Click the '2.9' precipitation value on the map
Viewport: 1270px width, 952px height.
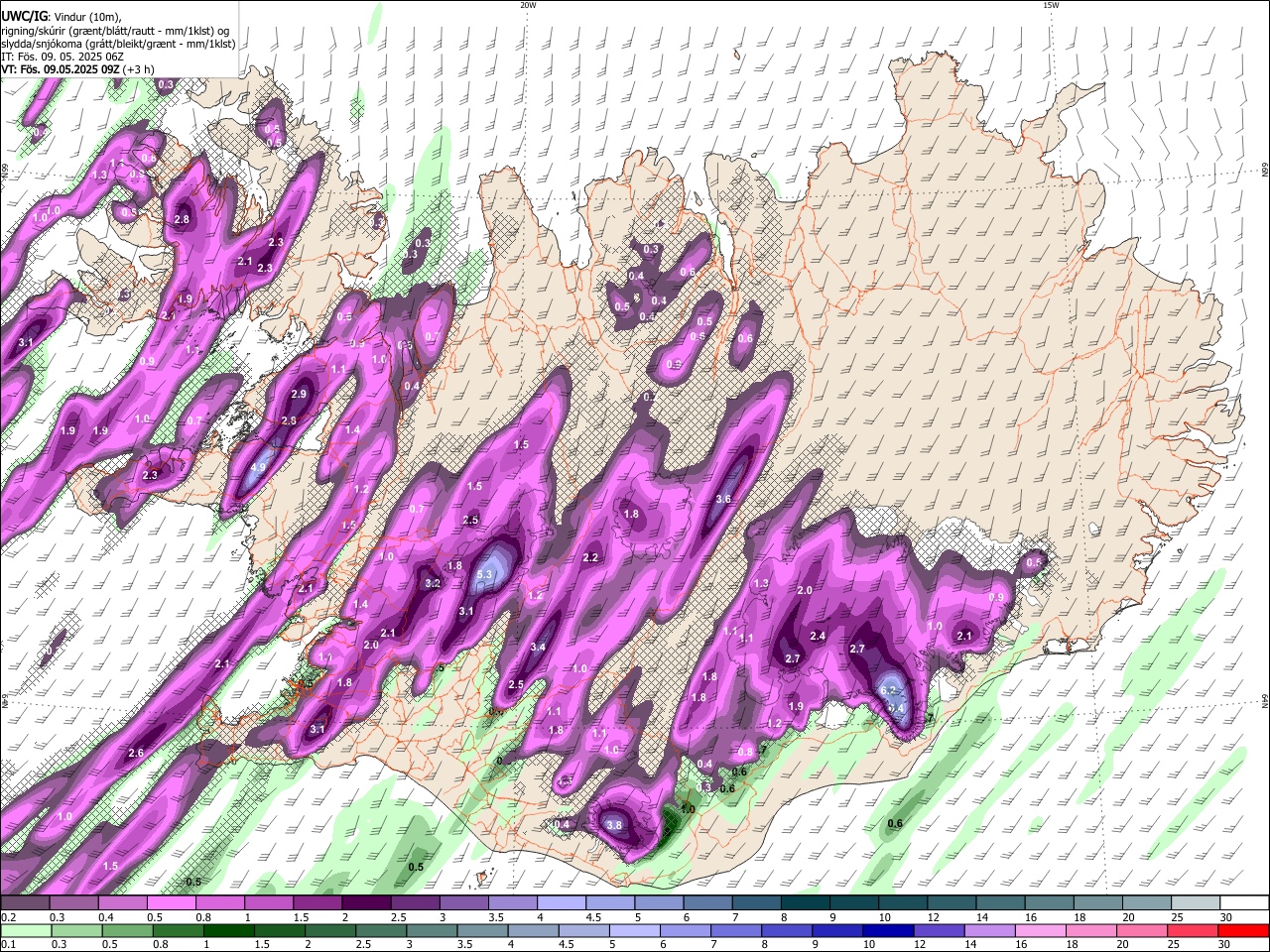coord(299,394)
